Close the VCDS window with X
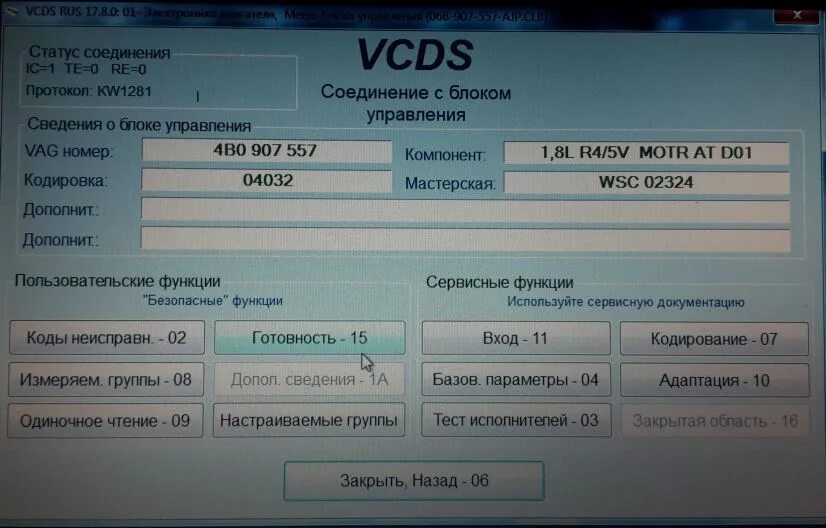Screen dimensions: 826x528 797,14
